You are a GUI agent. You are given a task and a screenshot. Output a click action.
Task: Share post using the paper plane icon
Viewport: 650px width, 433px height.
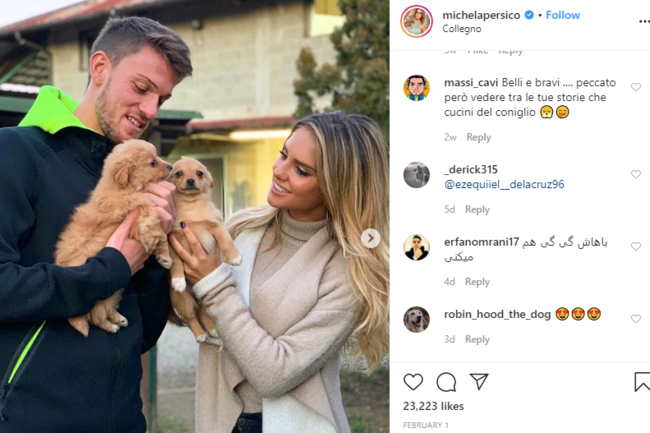[x=479, y=382]
